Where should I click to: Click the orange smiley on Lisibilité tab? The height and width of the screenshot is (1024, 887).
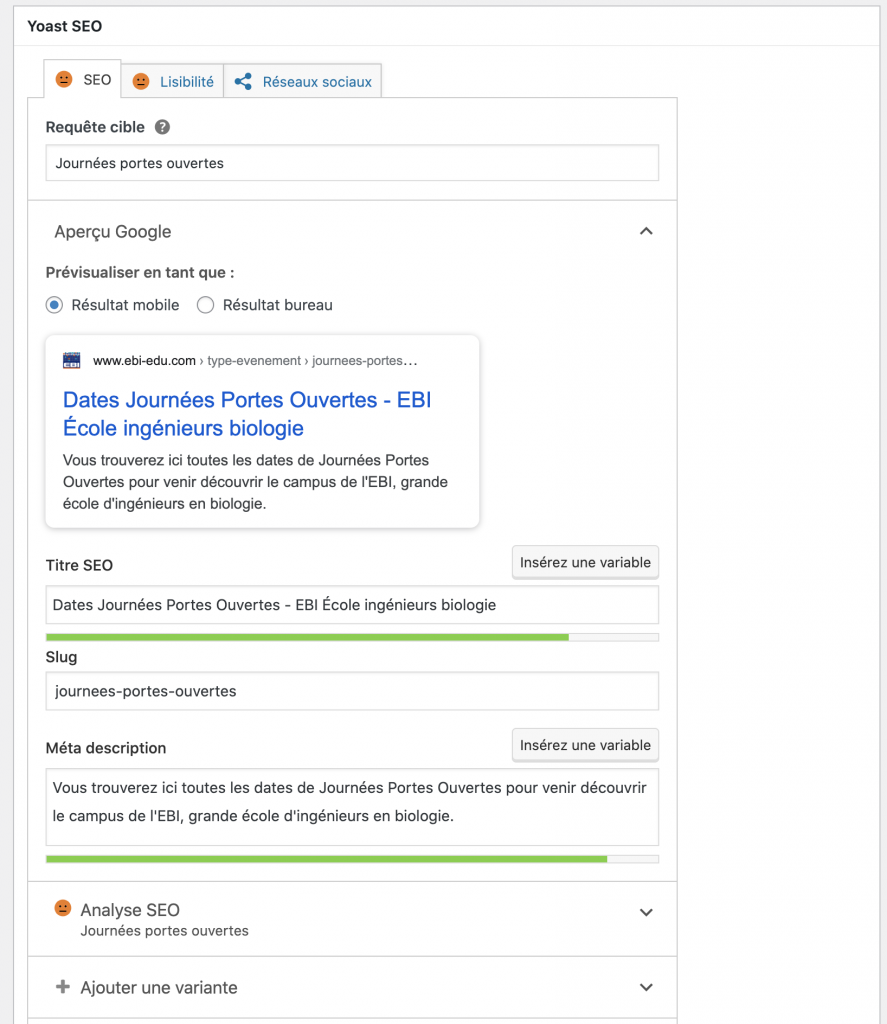click(x=141, y=82)
